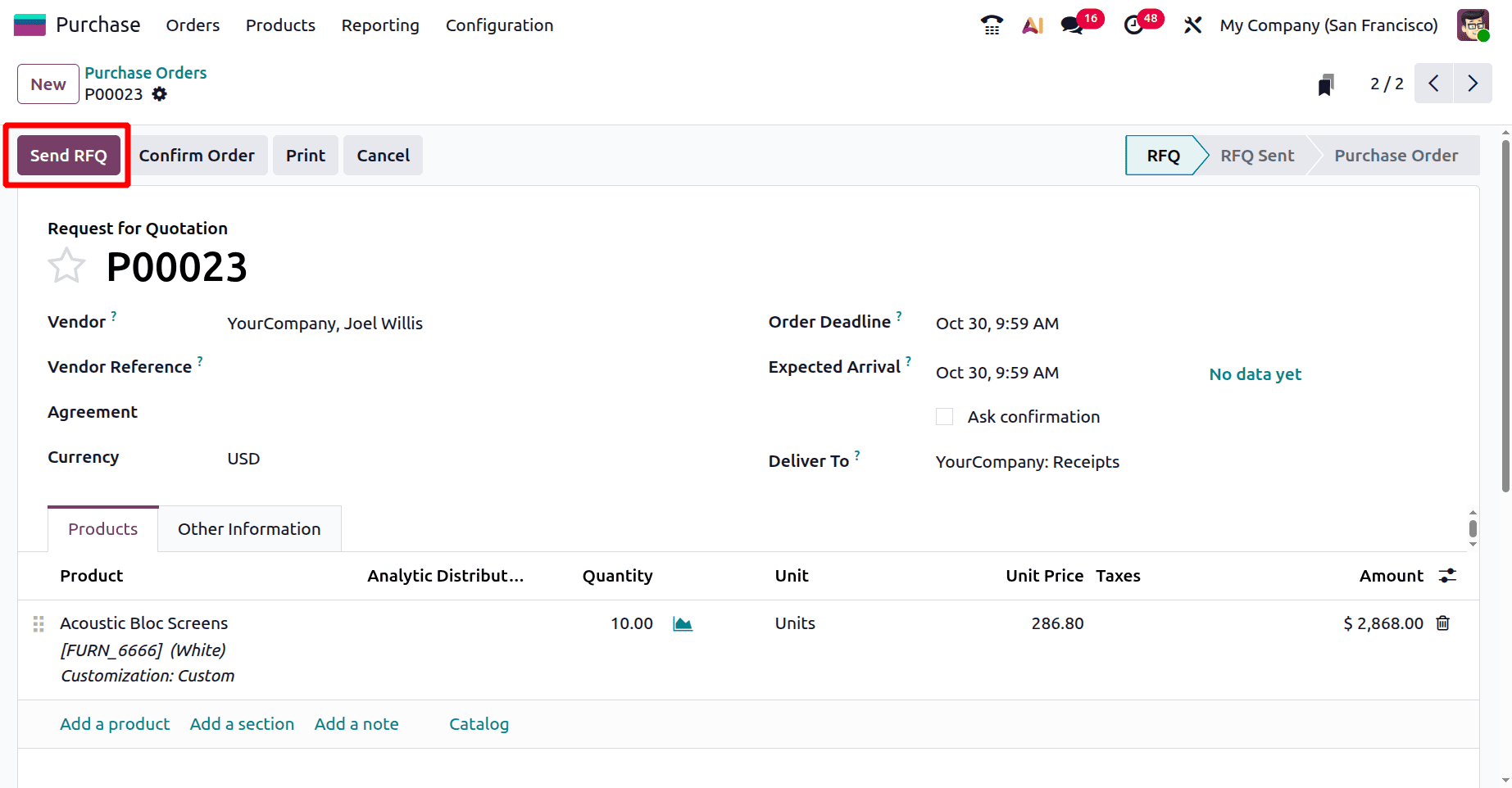This screenshot has width=1512, height=788.
Task: Open the optional columns toggler beside Amount
Action: (x=1447, y=575)
